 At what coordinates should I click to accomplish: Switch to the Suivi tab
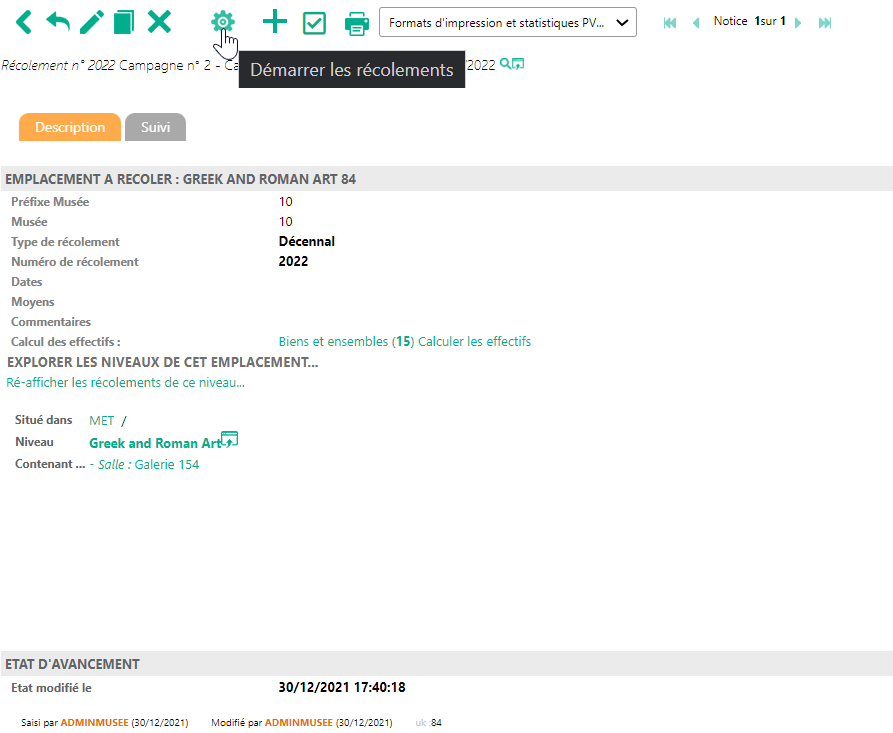pos(155,128)
